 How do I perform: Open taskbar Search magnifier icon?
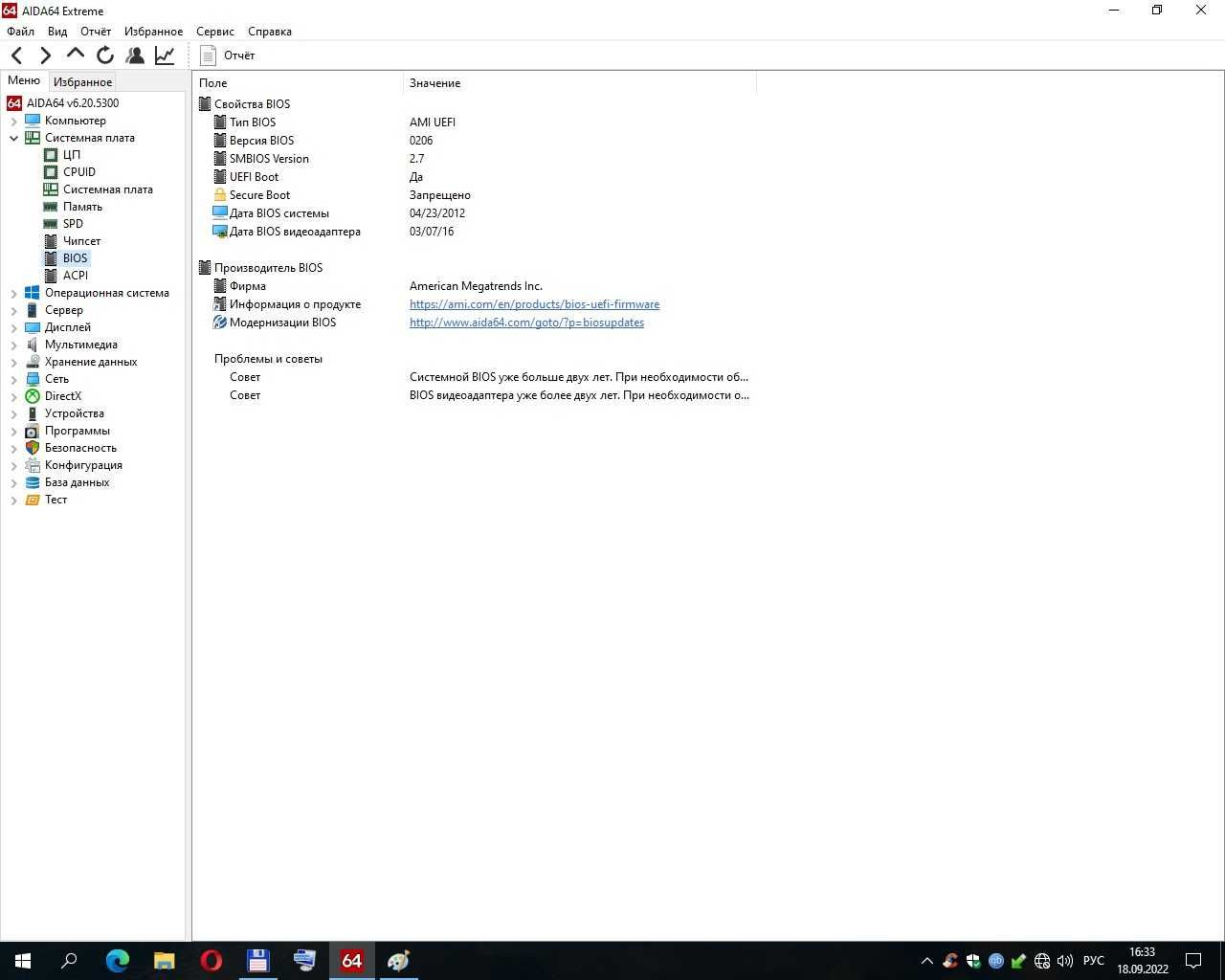pos(69,961)
